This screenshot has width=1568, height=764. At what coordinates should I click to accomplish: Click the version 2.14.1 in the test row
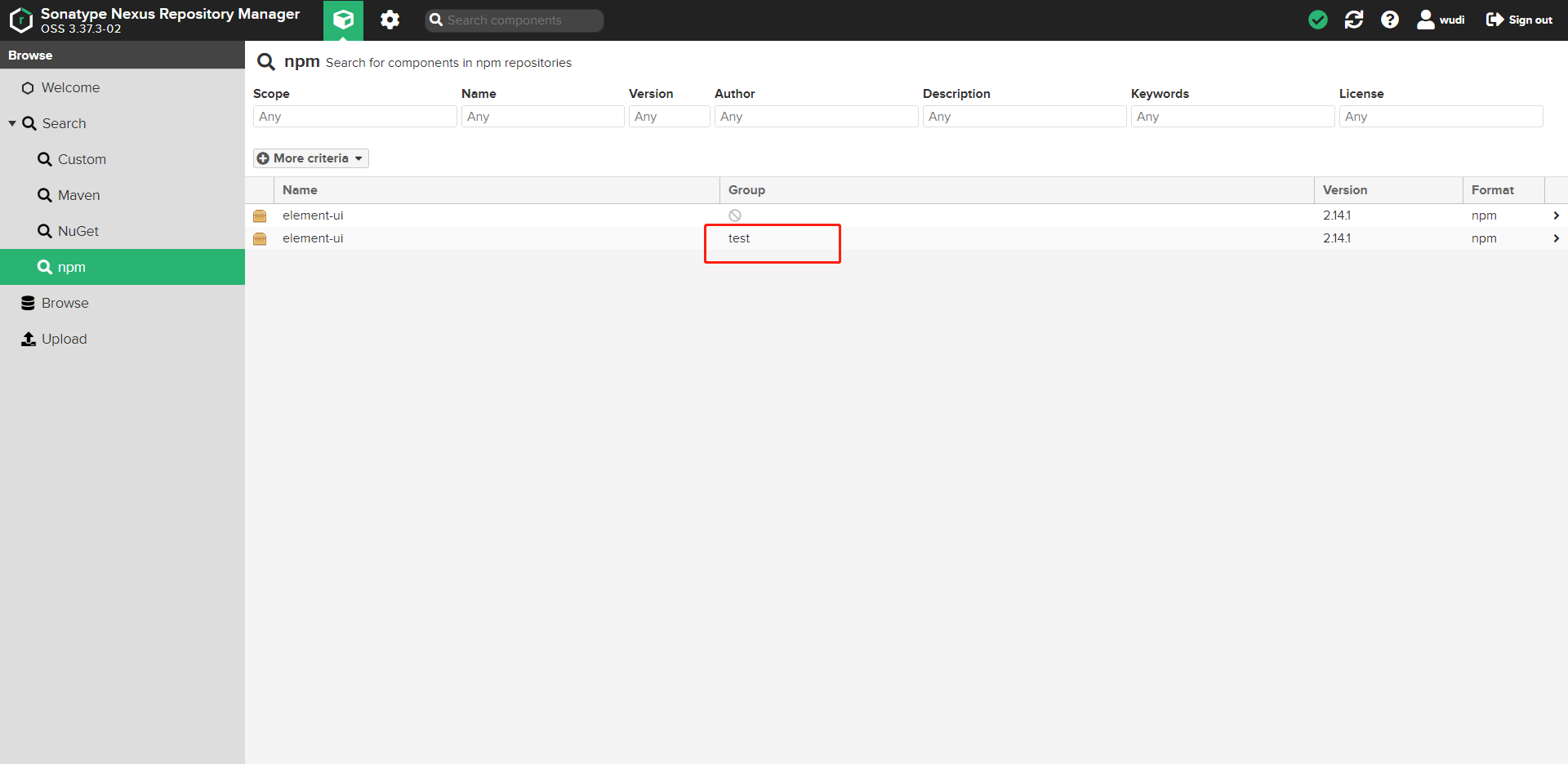click(x=1337, y=238)
